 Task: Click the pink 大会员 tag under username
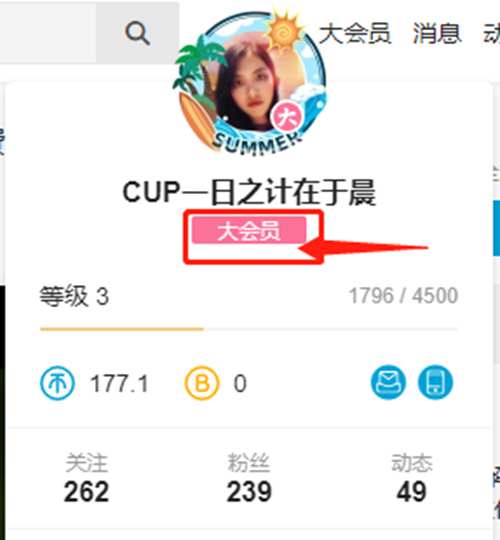pyautogui.click(x=249, y=230)
